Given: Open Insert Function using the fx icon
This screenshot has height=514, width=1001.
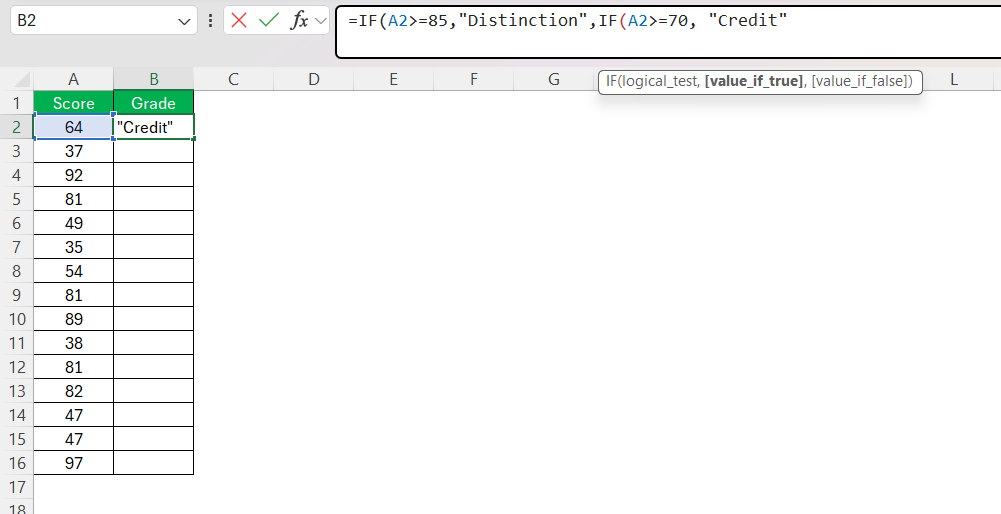Looking at the screenshot, I should point(299,20).
